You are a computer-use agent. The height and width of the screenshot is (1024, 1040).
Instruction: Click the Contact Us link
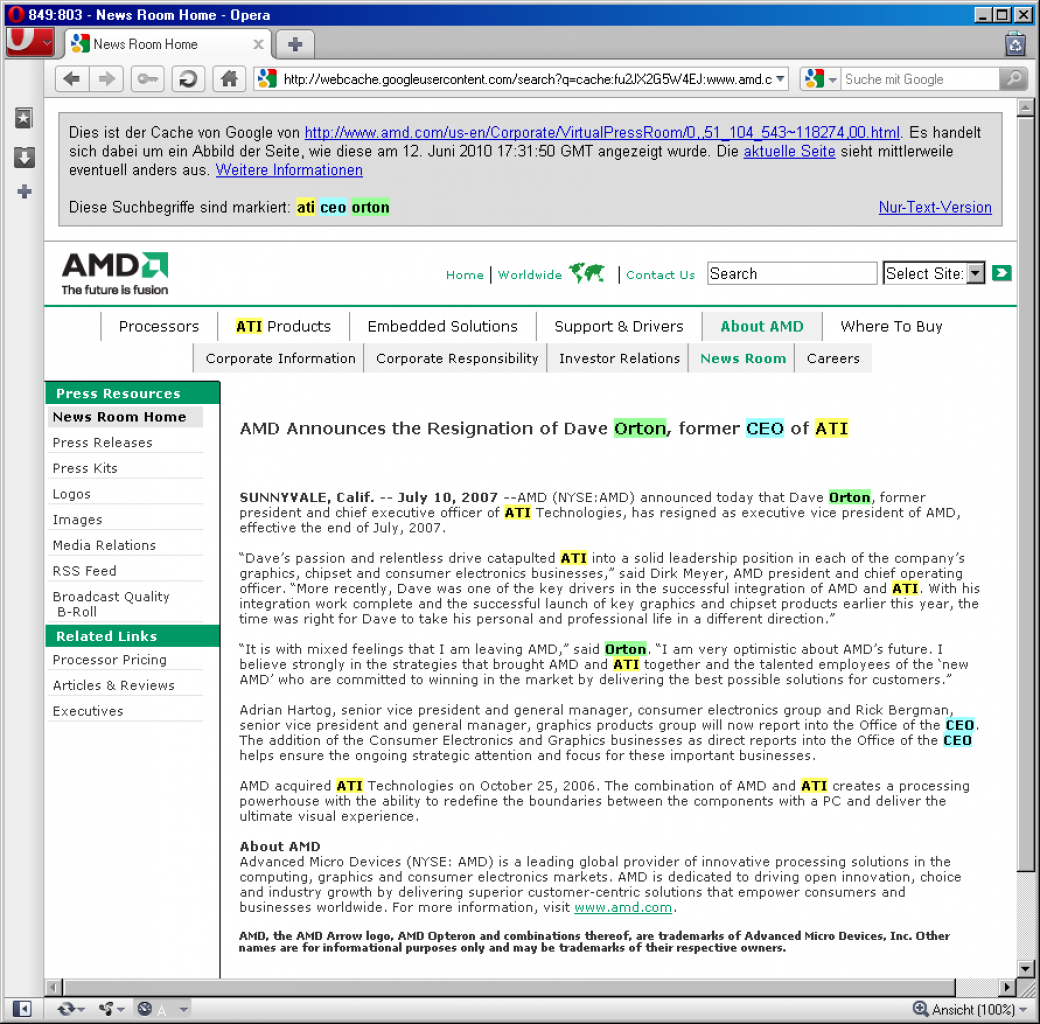pyautogui.click(x=661, y=275)
